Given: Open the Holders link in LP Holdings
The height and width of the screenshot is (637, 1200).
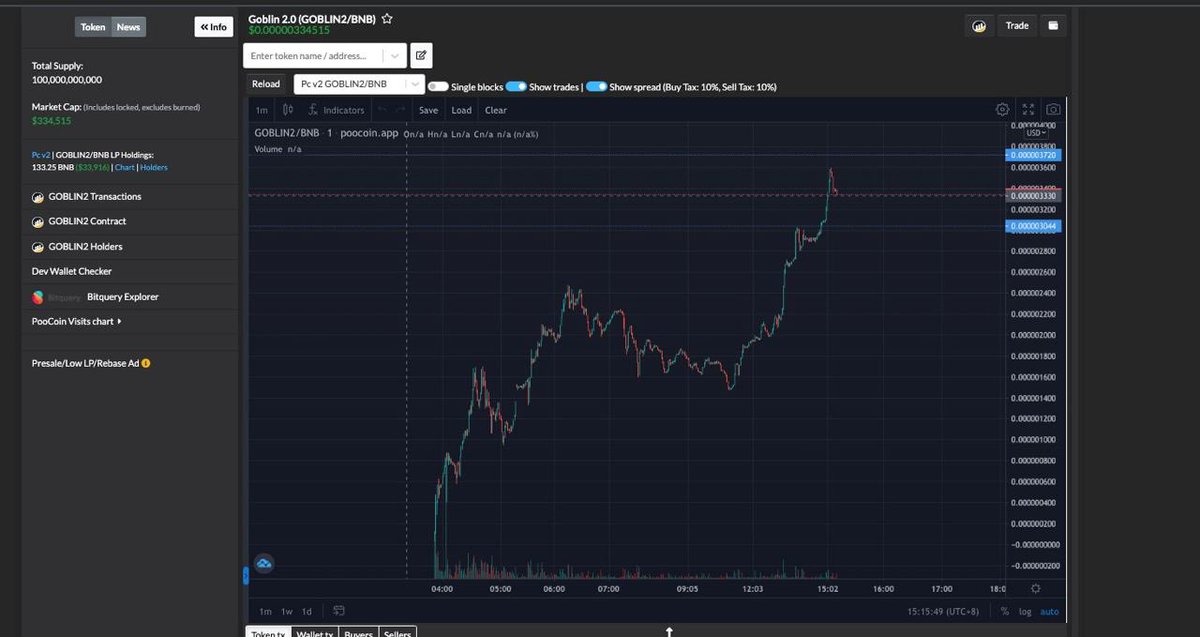Looking at the screenshot, I should coord(154,167).
